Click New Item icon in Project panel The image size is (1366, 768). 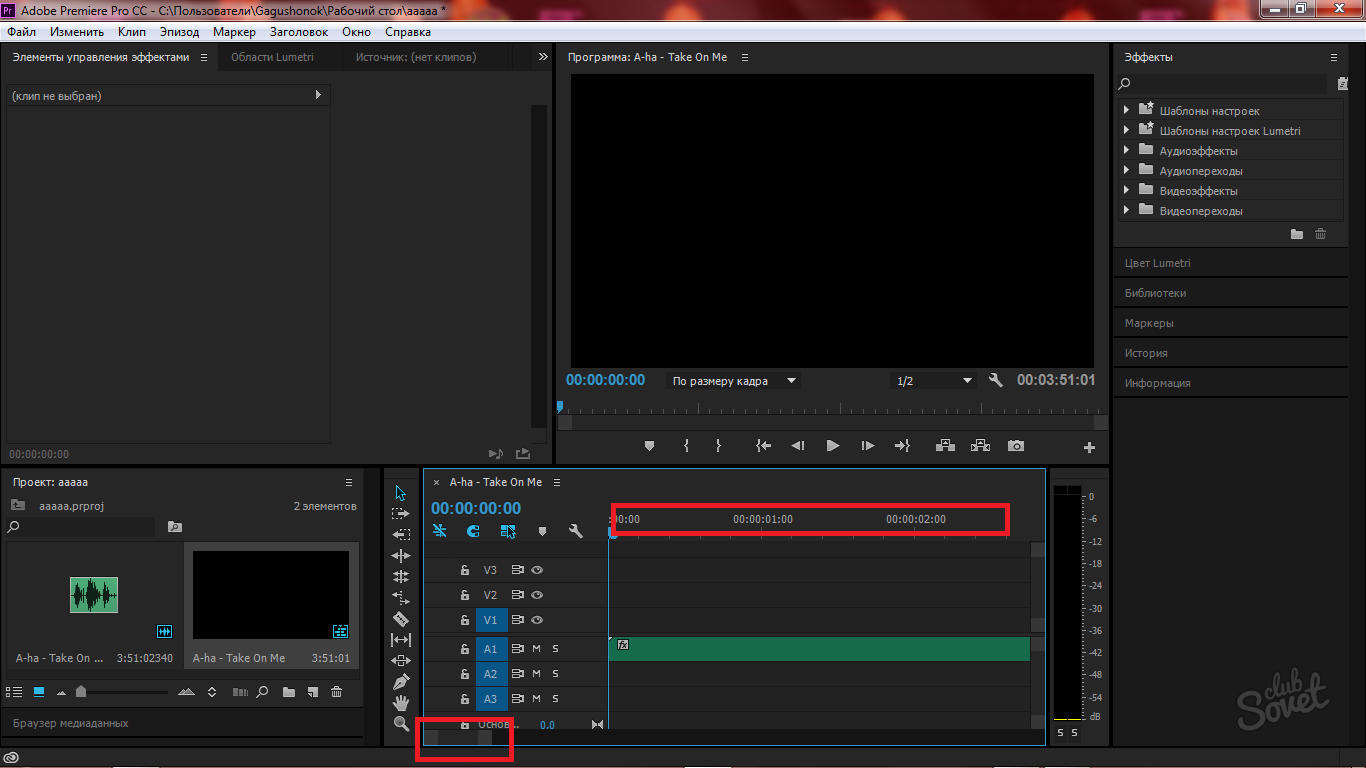click(x=312, y=692)
